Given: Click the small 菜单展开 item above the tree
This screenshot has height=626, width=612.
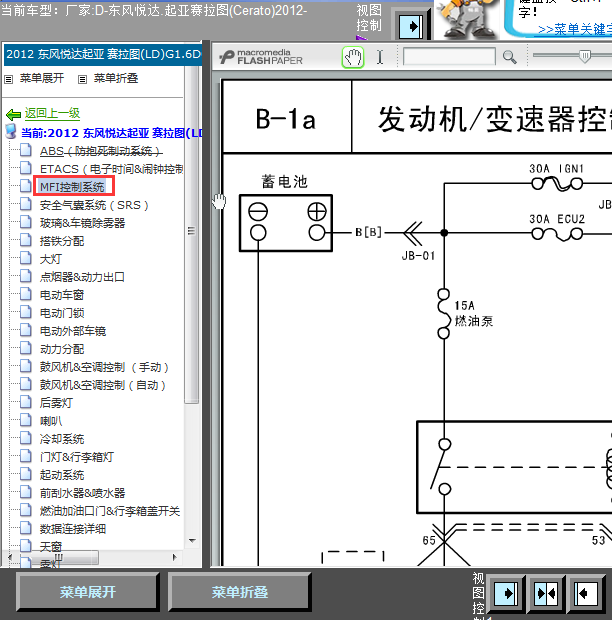Looking at the screenshot, I should click(x=42, y=78).
